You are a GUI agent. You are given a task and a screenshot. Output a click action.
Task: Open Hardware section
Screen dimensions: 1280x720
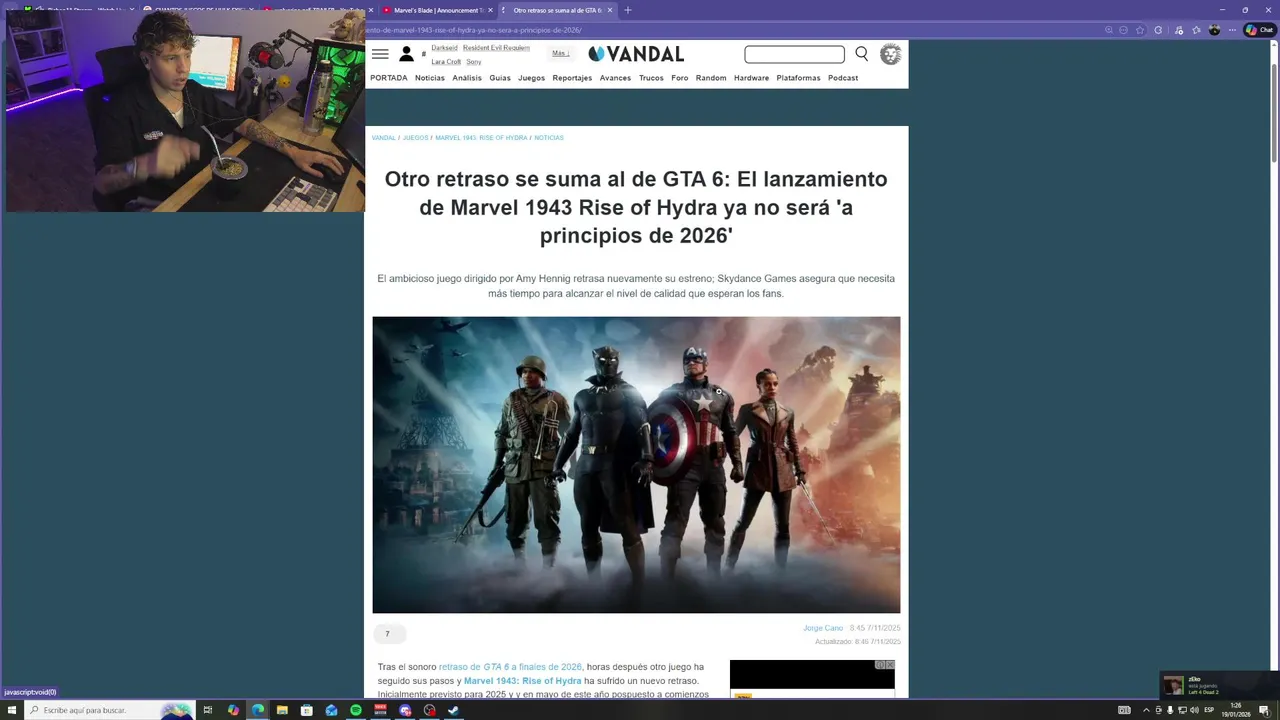[x=751, y=78]
